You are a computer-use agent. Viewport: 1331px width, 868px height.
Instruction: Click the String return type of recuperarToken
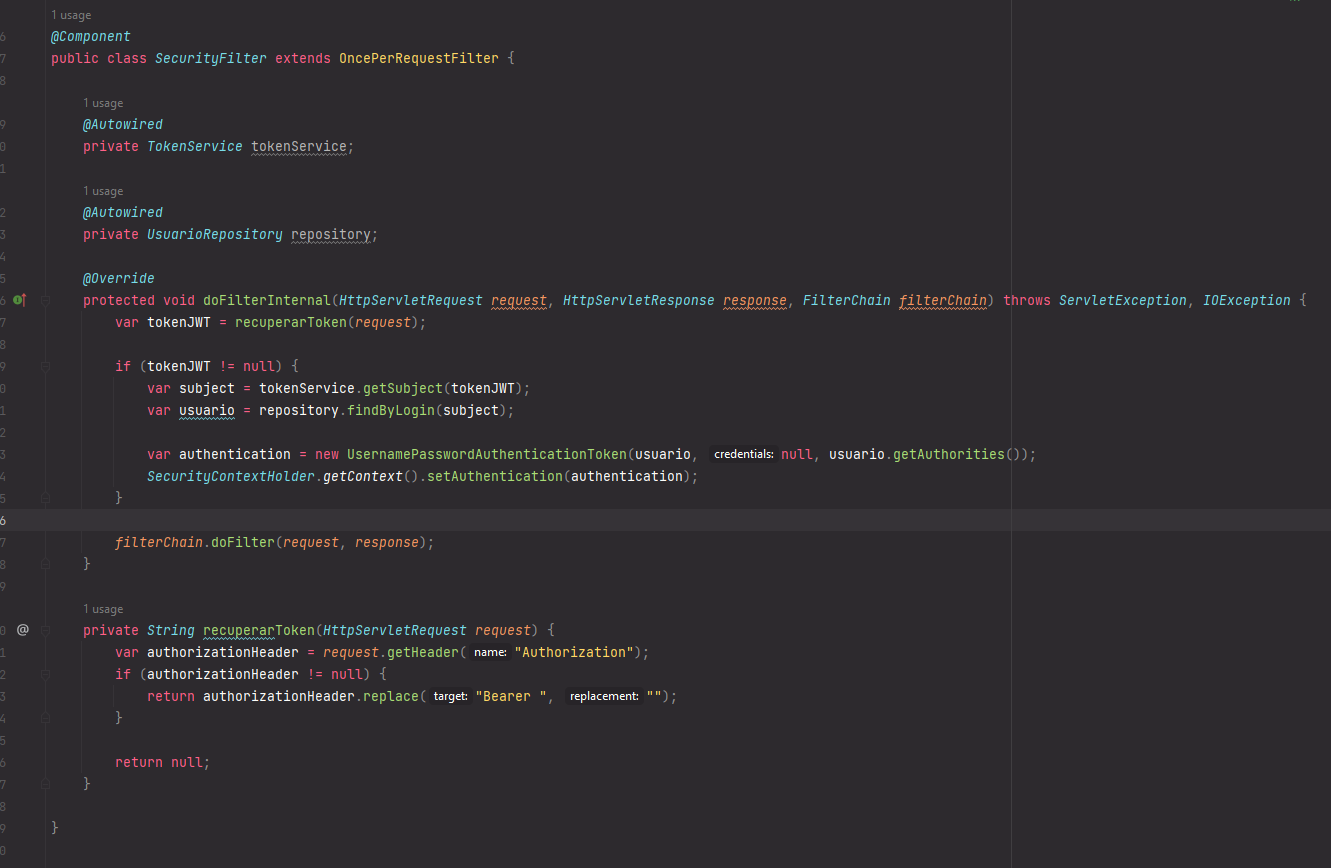[171, 630]
